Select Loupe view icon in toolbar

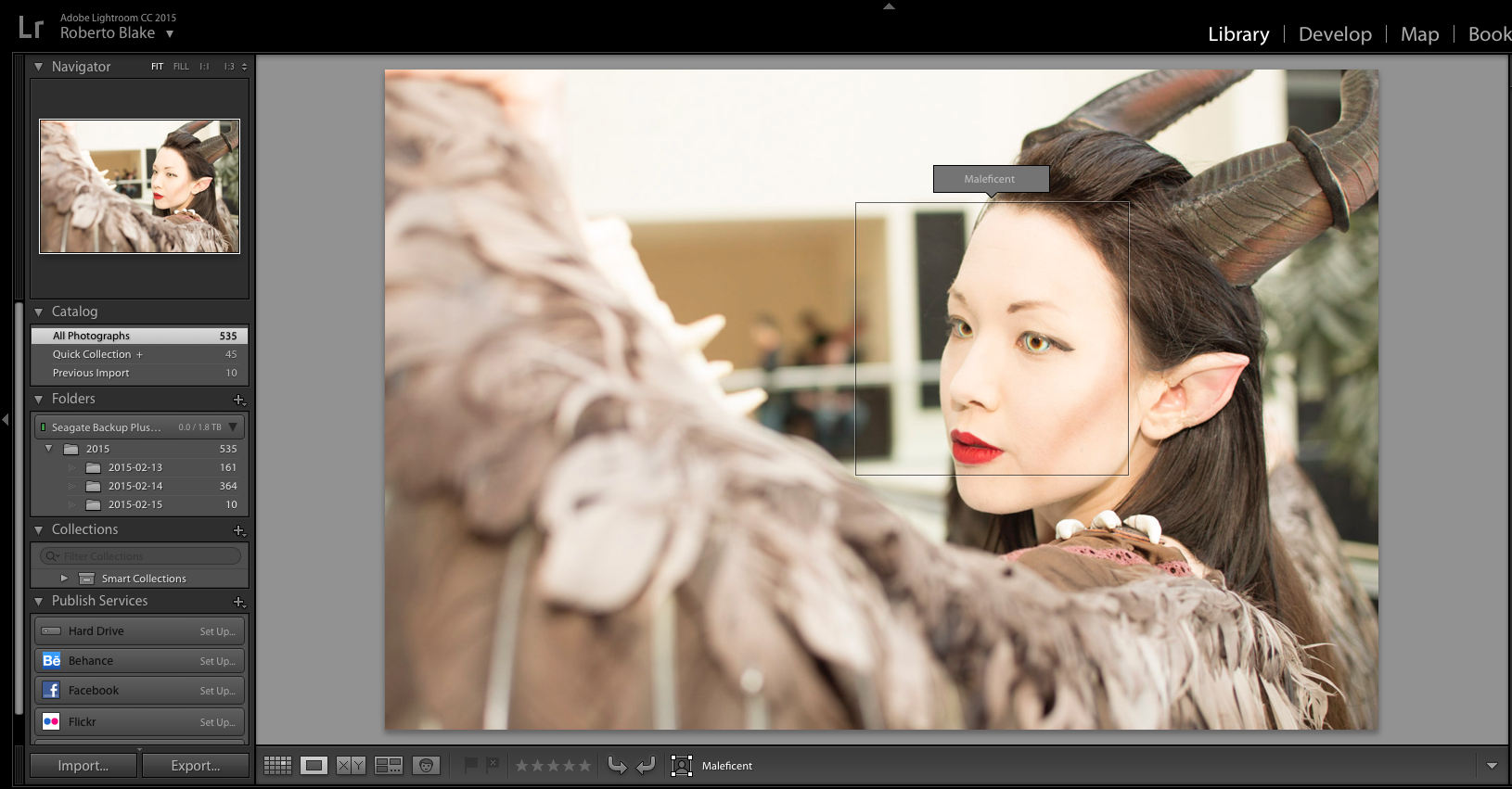pyautogui.click(x=314, y=765)
